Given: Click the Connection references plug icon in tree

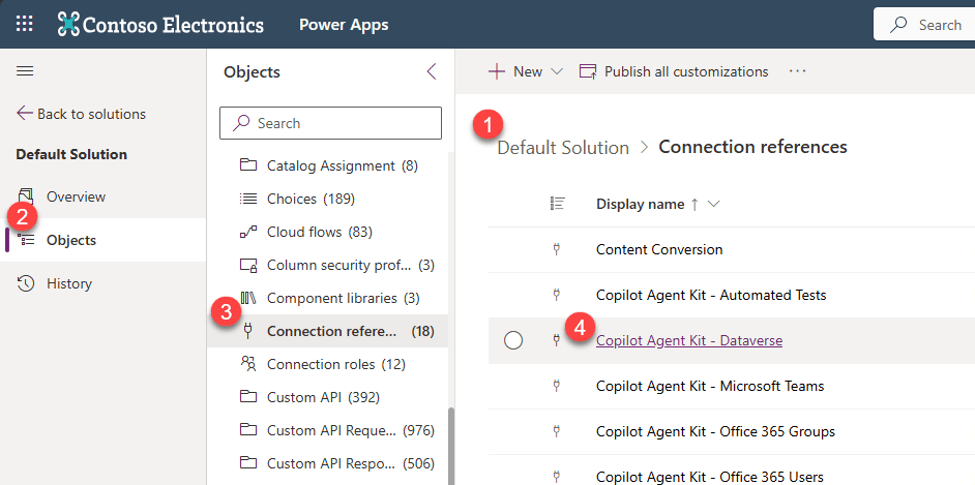Looking at the screenshot, I should point(248,331).
